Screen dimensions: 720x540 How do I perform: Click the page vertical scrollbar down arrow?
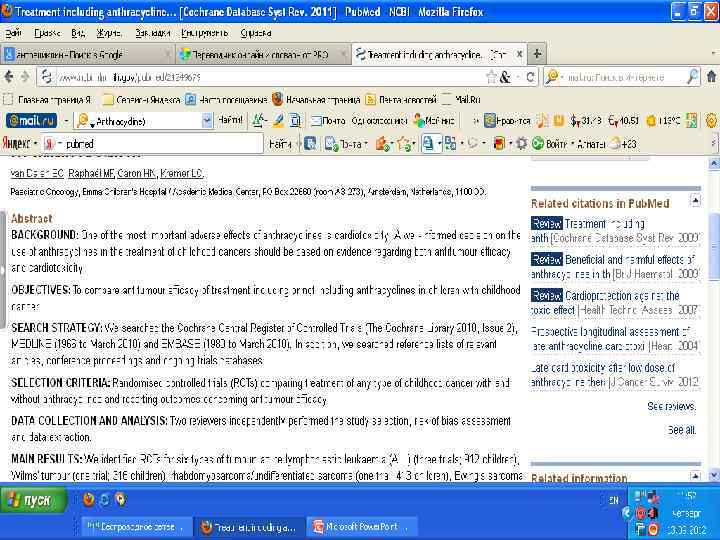[714, 476]
